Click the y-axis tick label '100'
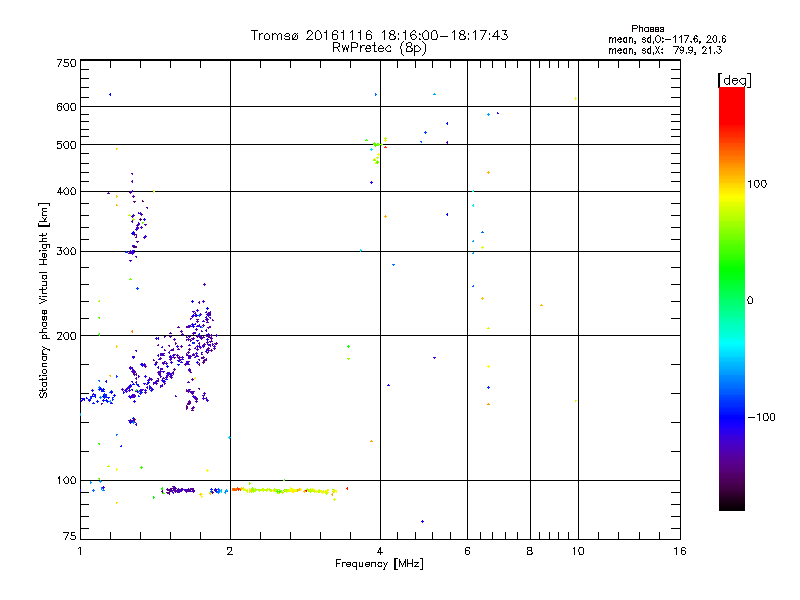The height and width of the screenshot is (600, 800). pyautogui.click(x=66, y=480)
